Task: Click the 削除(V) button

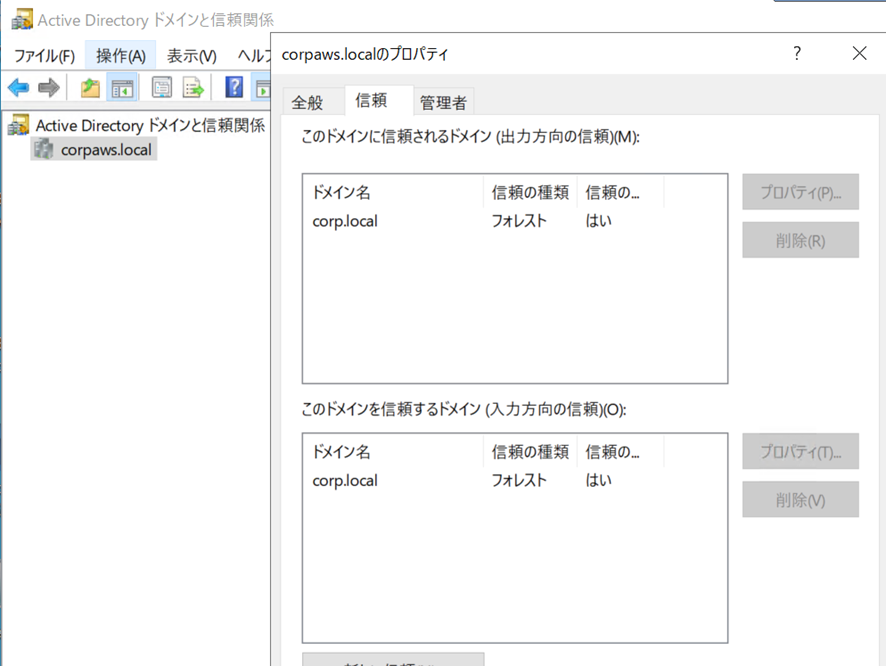Action: click(800, 499)
